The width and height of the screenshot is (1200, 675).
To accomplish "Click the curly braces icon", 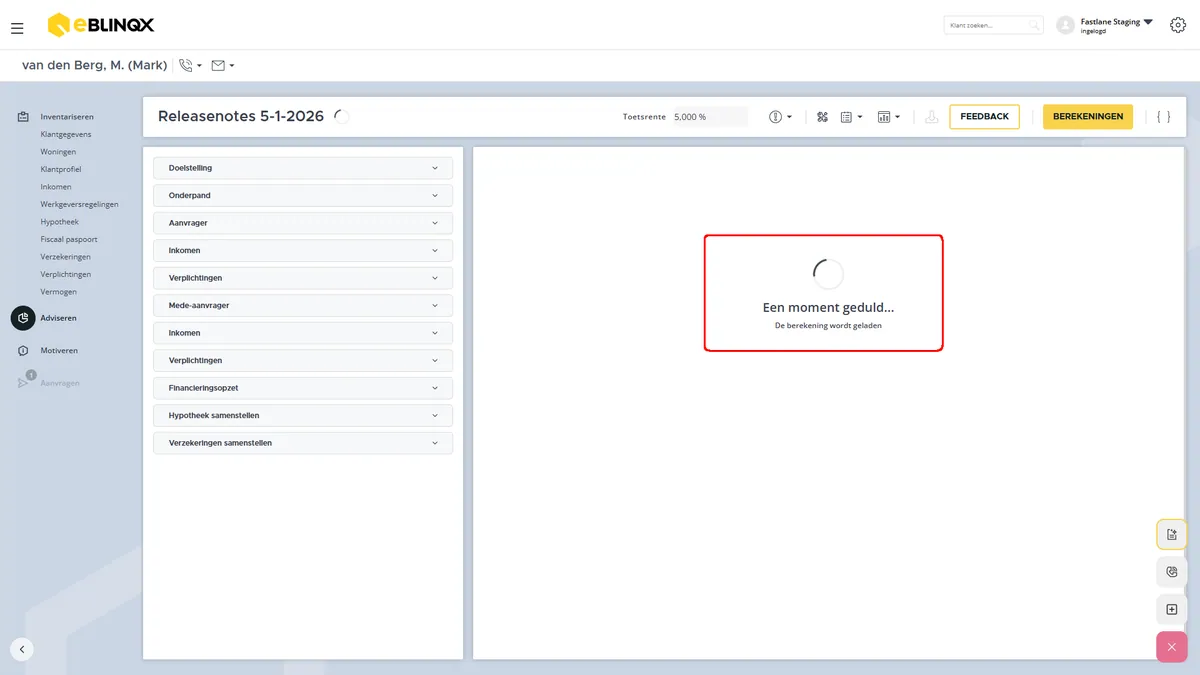I will (x=1164, y=117).
